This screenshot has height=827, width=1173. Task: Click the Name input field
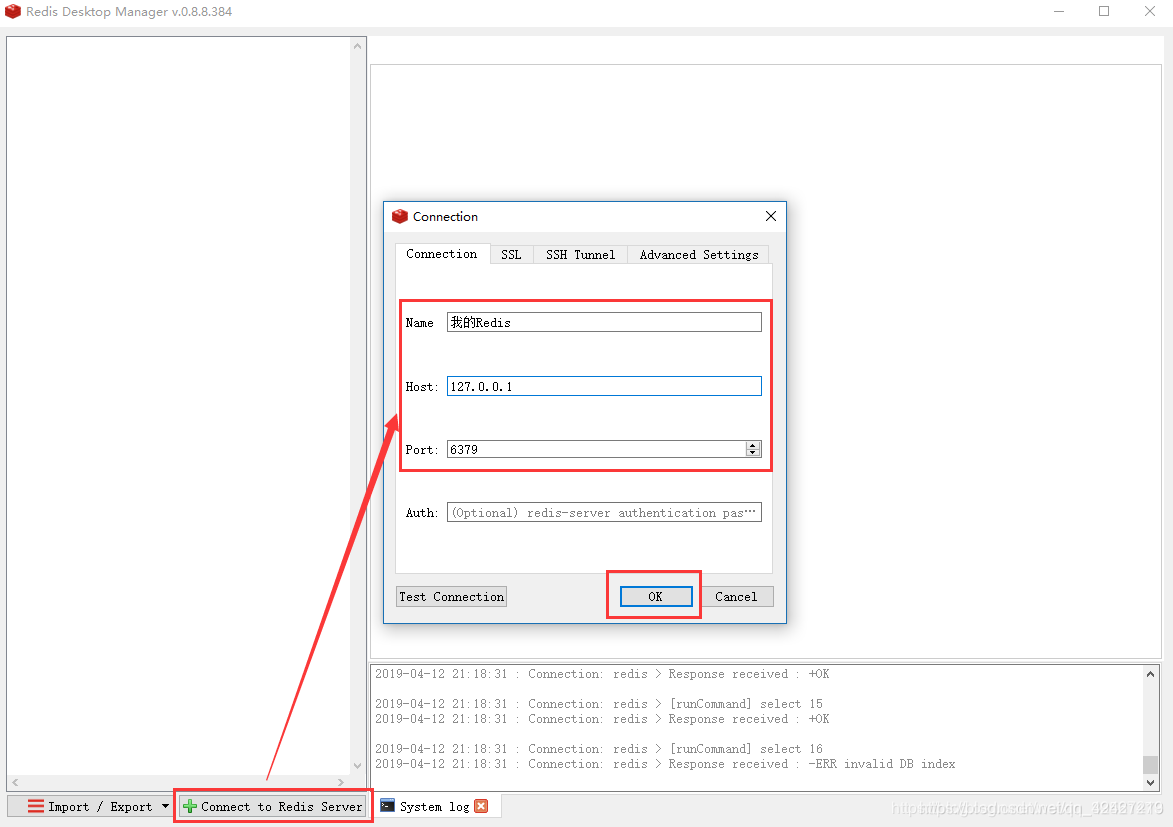point(604,323)
